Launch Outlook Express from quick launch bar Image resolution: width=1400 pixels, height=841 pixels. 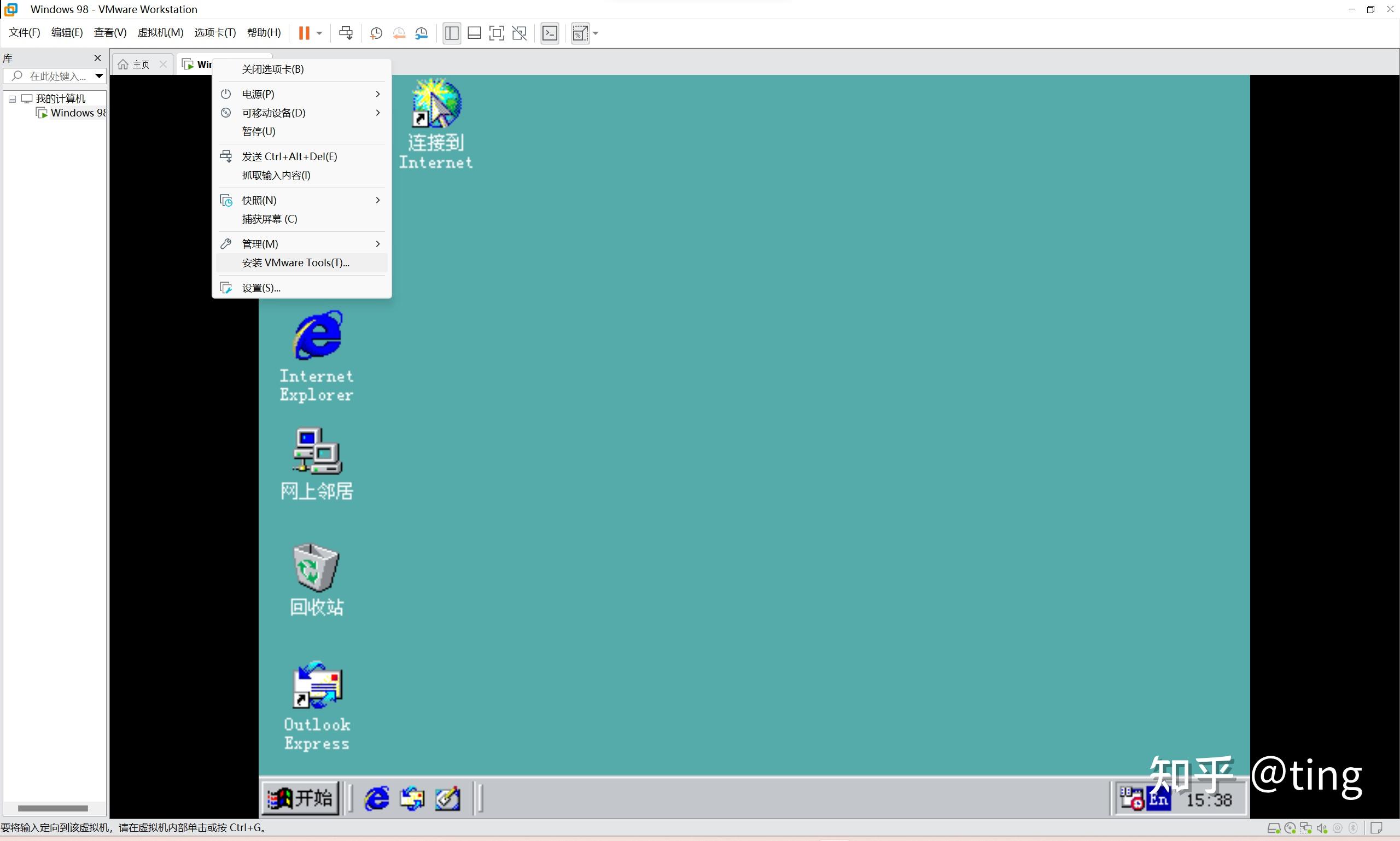pyautogui.click(x=412, y=798)
